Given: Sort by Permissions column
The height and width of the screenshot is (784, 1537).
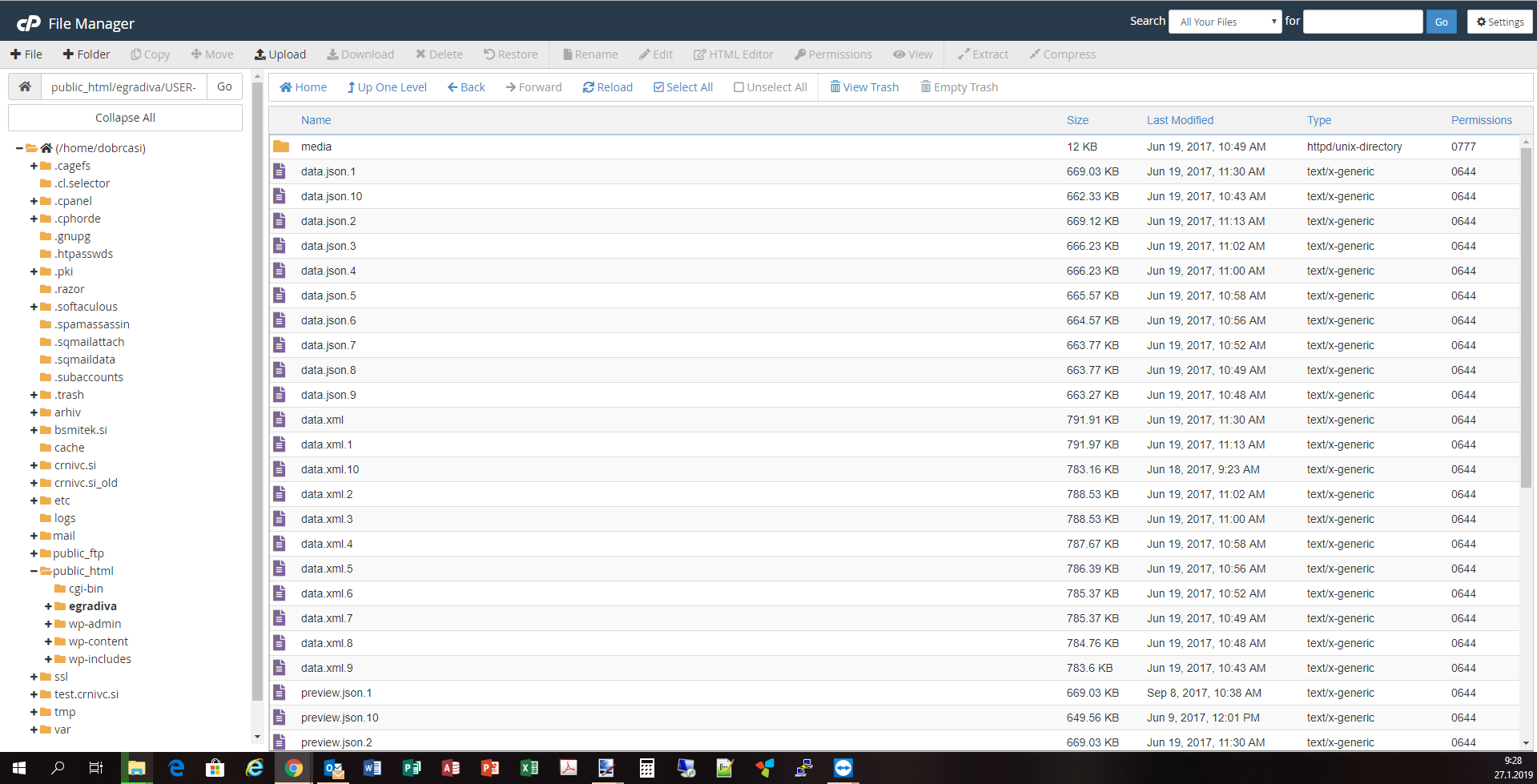Looking at the screenshot, I should tap(1481, 120).
